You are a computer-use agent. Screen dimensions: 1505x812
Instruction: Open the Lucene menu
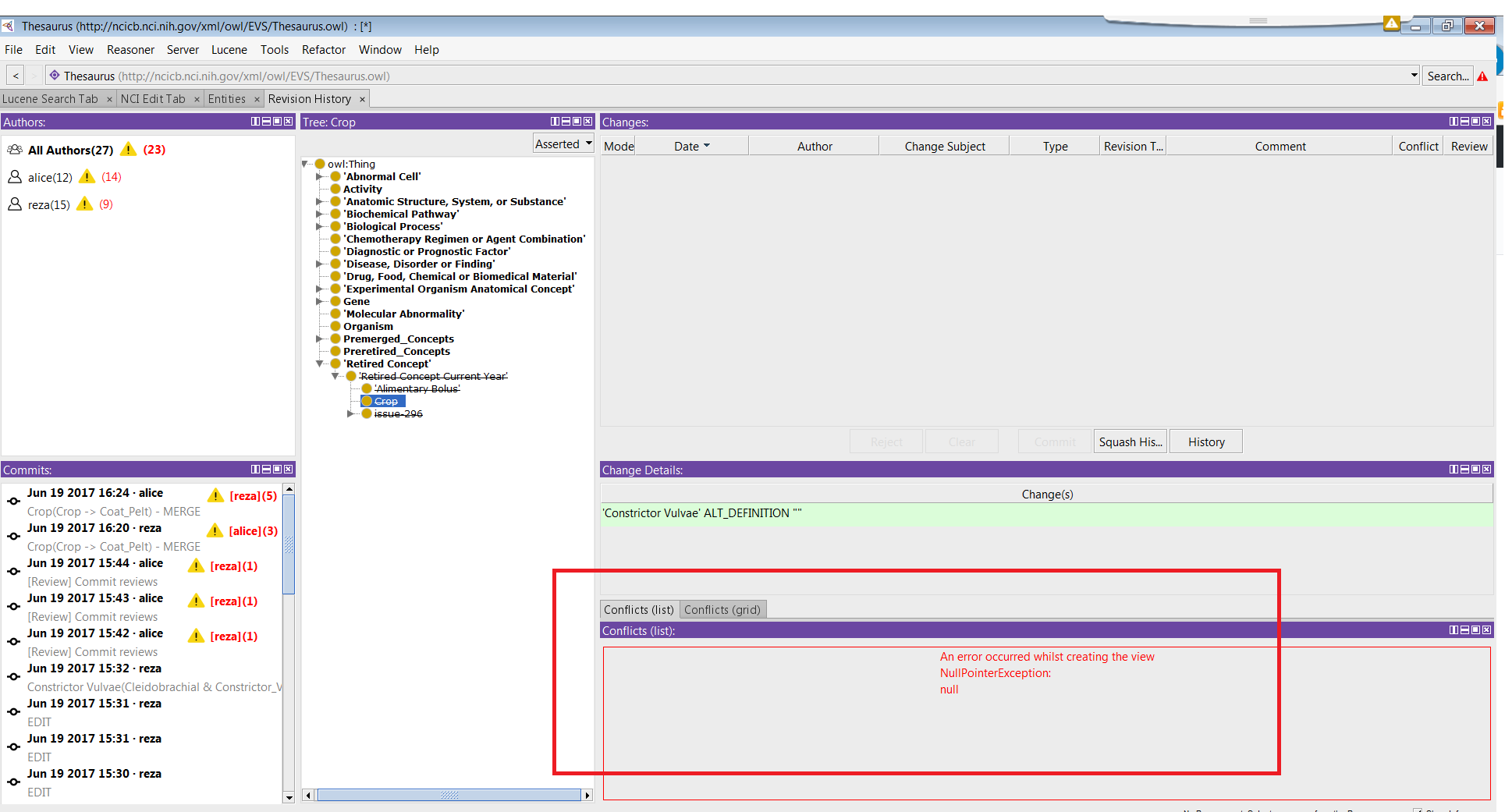point(229,50)
